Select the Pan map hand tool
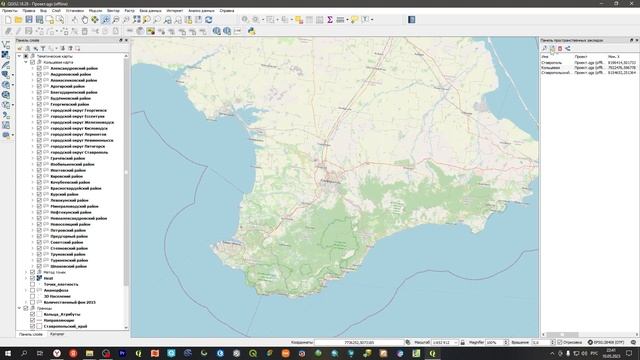The image size is (640, 360). point(84,20)
